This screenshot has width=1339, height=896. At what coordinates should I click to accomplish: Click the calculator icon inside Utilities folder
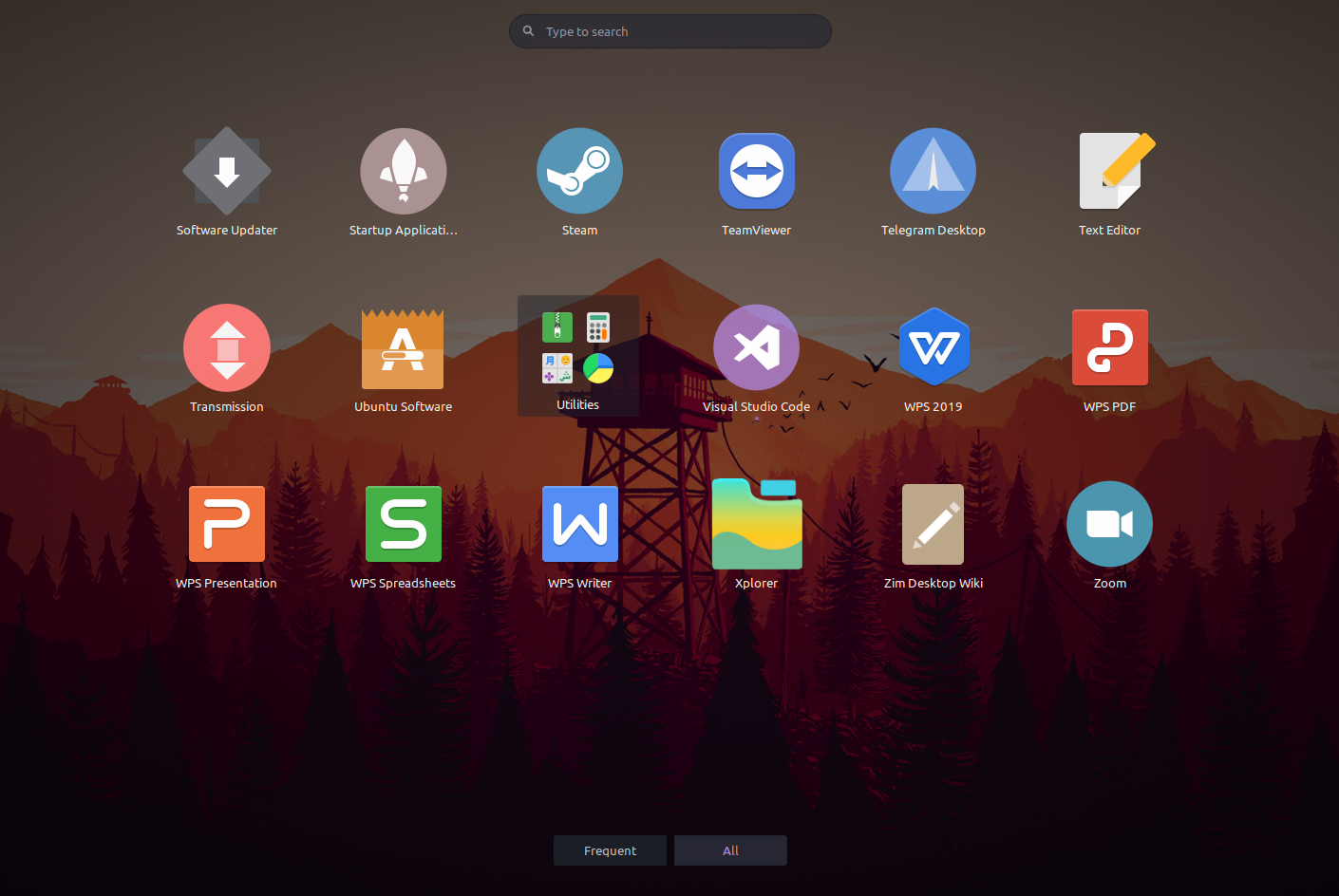(x=598, y=327)
